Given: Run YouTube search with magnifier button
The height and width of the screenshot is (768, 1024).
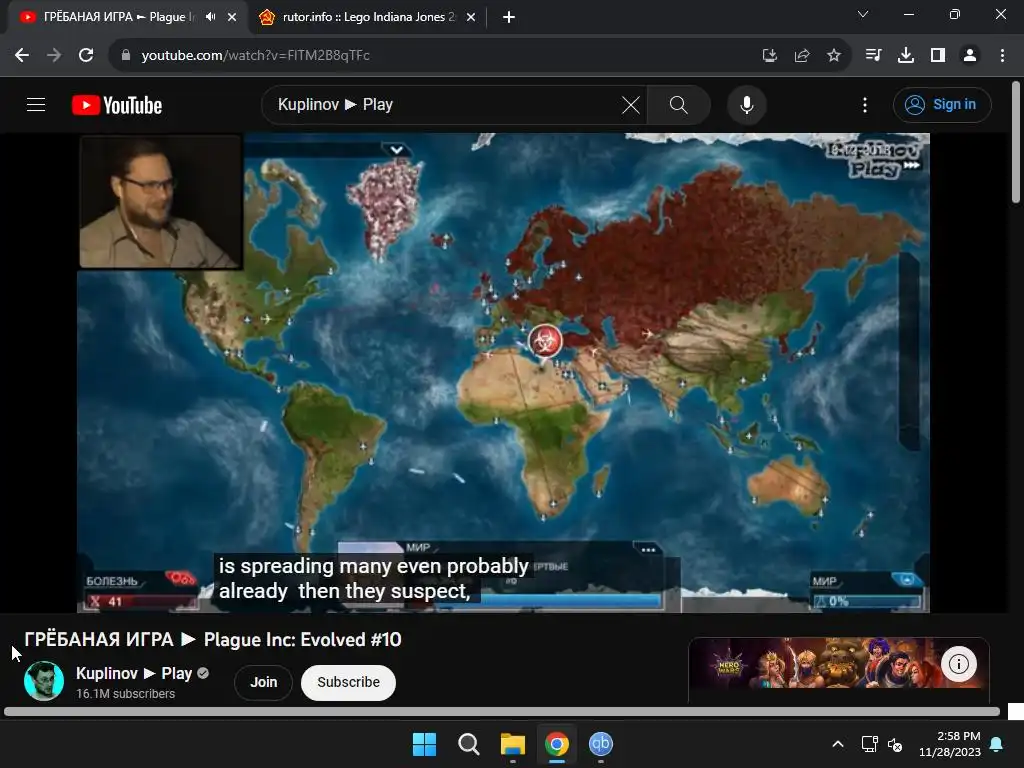Looking at the screenshot, I should click(679, 104).
